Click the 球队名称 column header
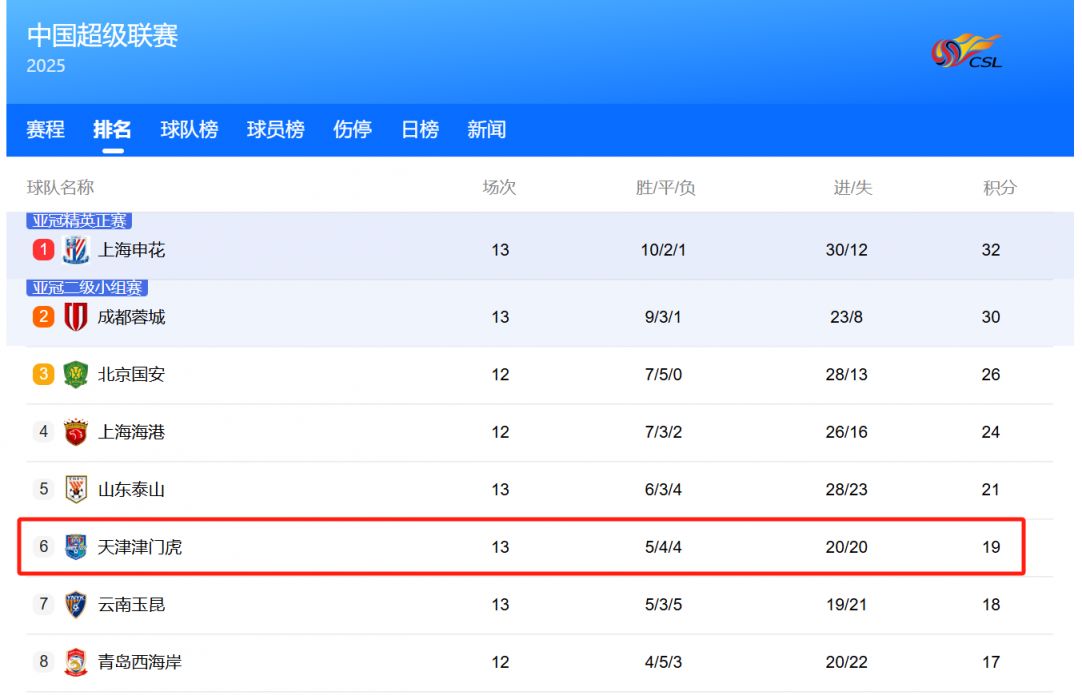1082x695 pixels. (x=60, y=187)
